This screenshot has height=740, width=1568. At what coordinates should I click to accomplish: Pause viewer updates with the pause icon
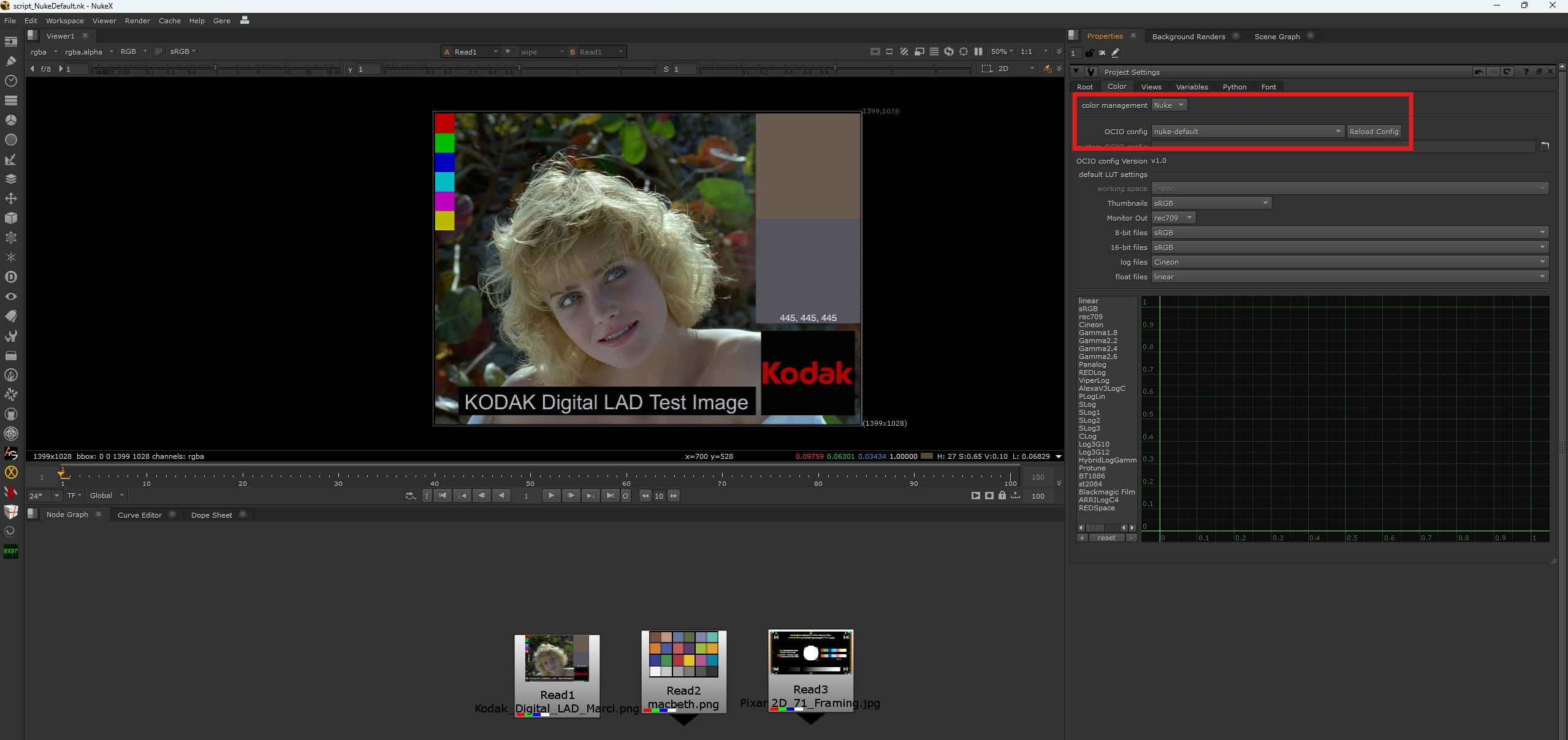pyautogui.click(x=978, y=51)
